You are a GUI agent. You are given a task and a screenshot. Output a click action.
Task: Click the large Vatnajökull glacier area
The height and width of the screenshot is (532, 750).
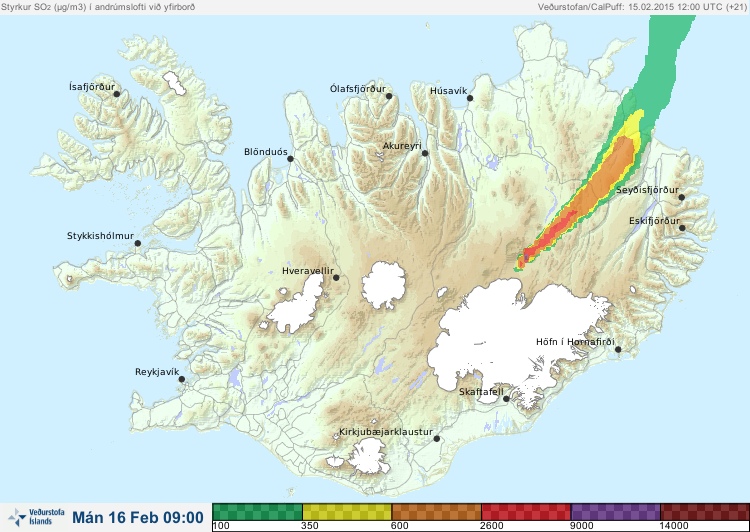pos(517,337)
